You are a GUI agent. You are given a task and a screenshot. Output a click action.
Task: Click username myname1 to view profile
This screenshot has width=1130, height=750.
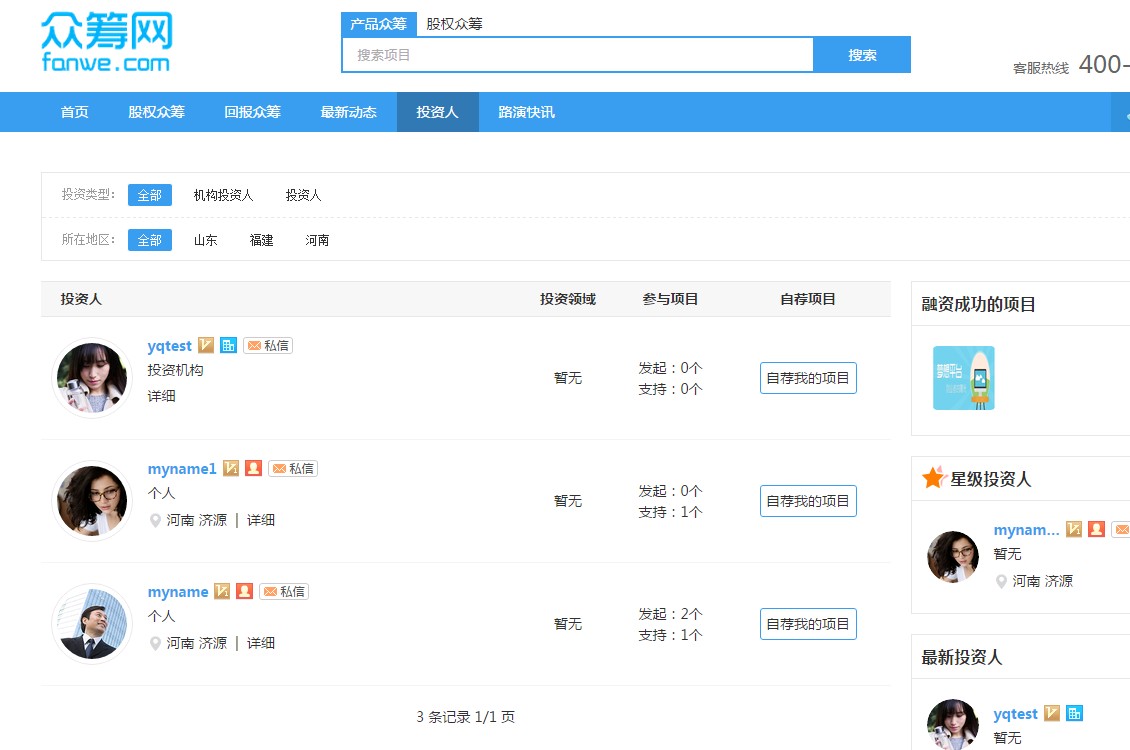(181, 468)
